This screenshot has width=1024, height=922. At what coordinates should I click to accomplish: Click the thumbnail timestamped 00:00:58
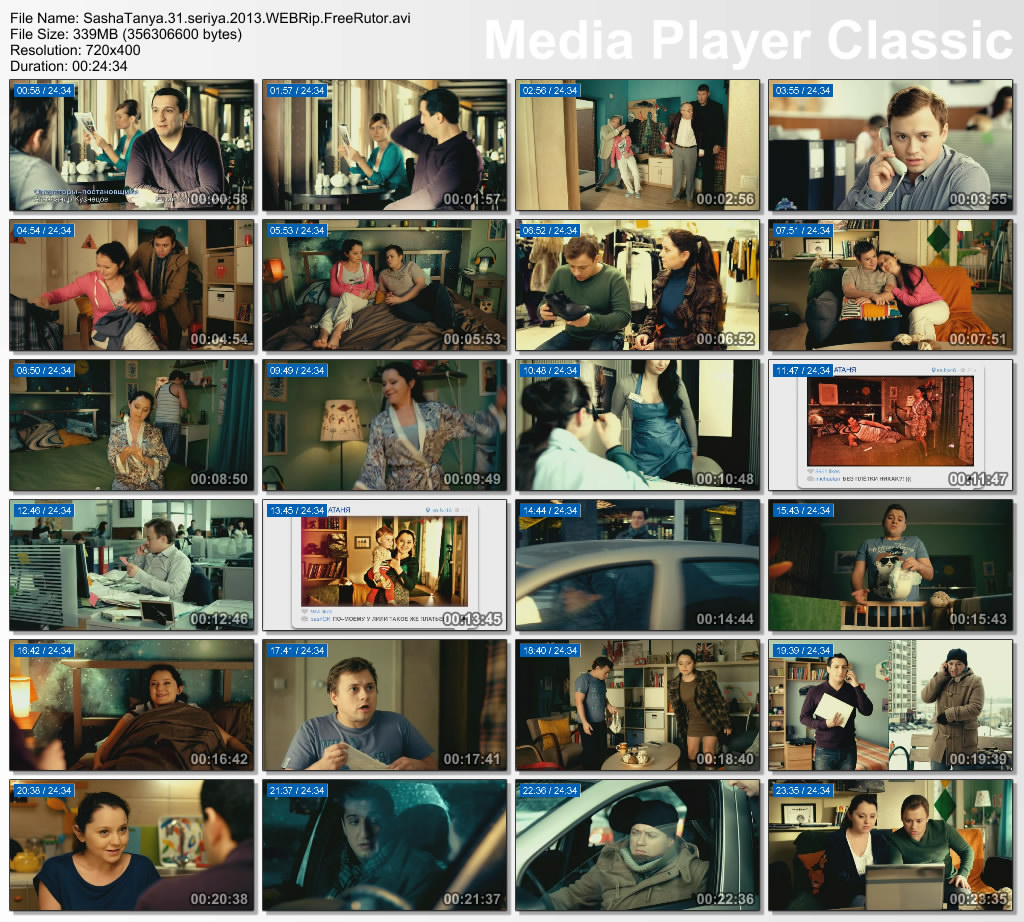[x=132, y=145]
